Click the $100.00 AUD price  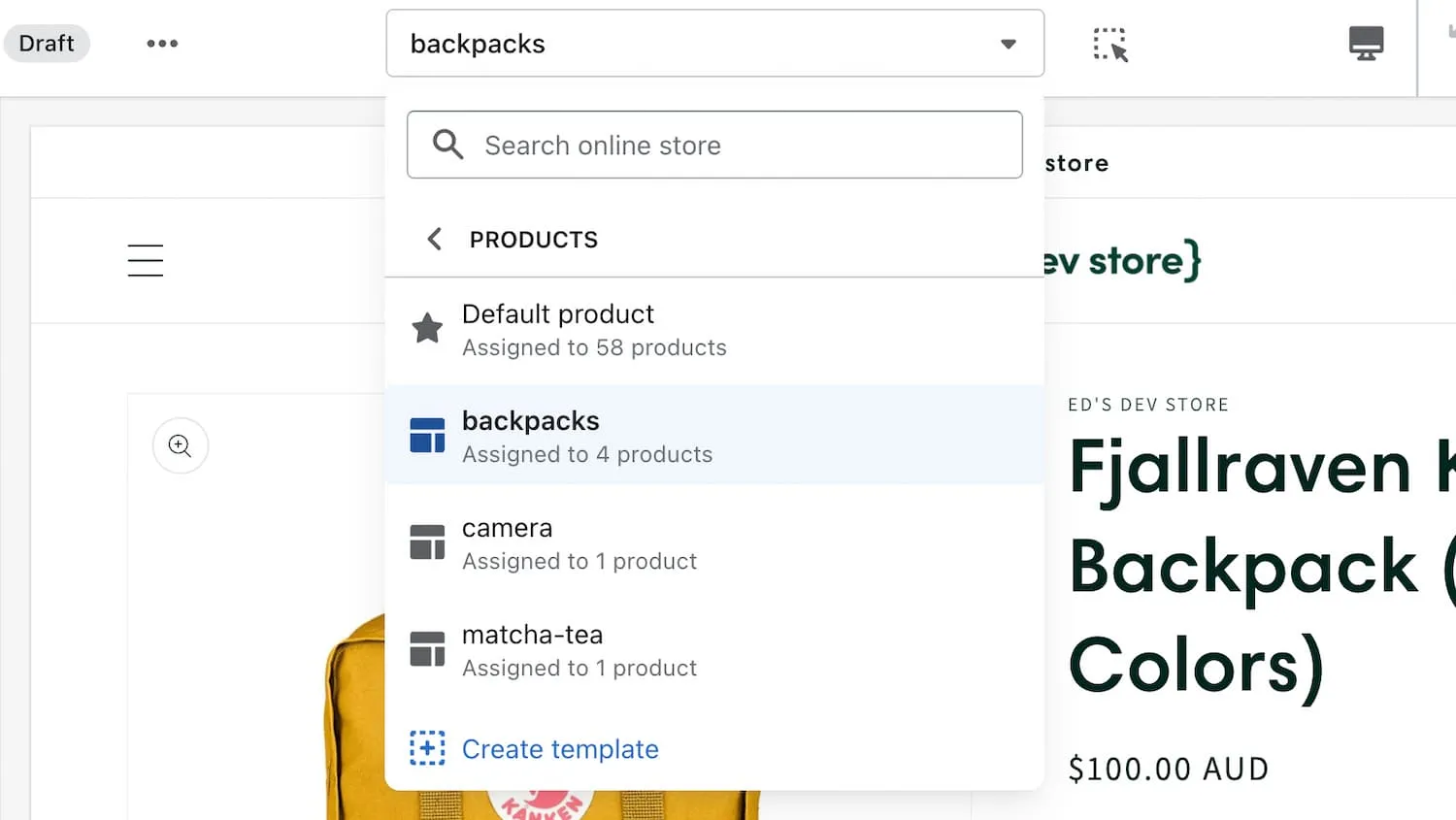click(1169, 769)
